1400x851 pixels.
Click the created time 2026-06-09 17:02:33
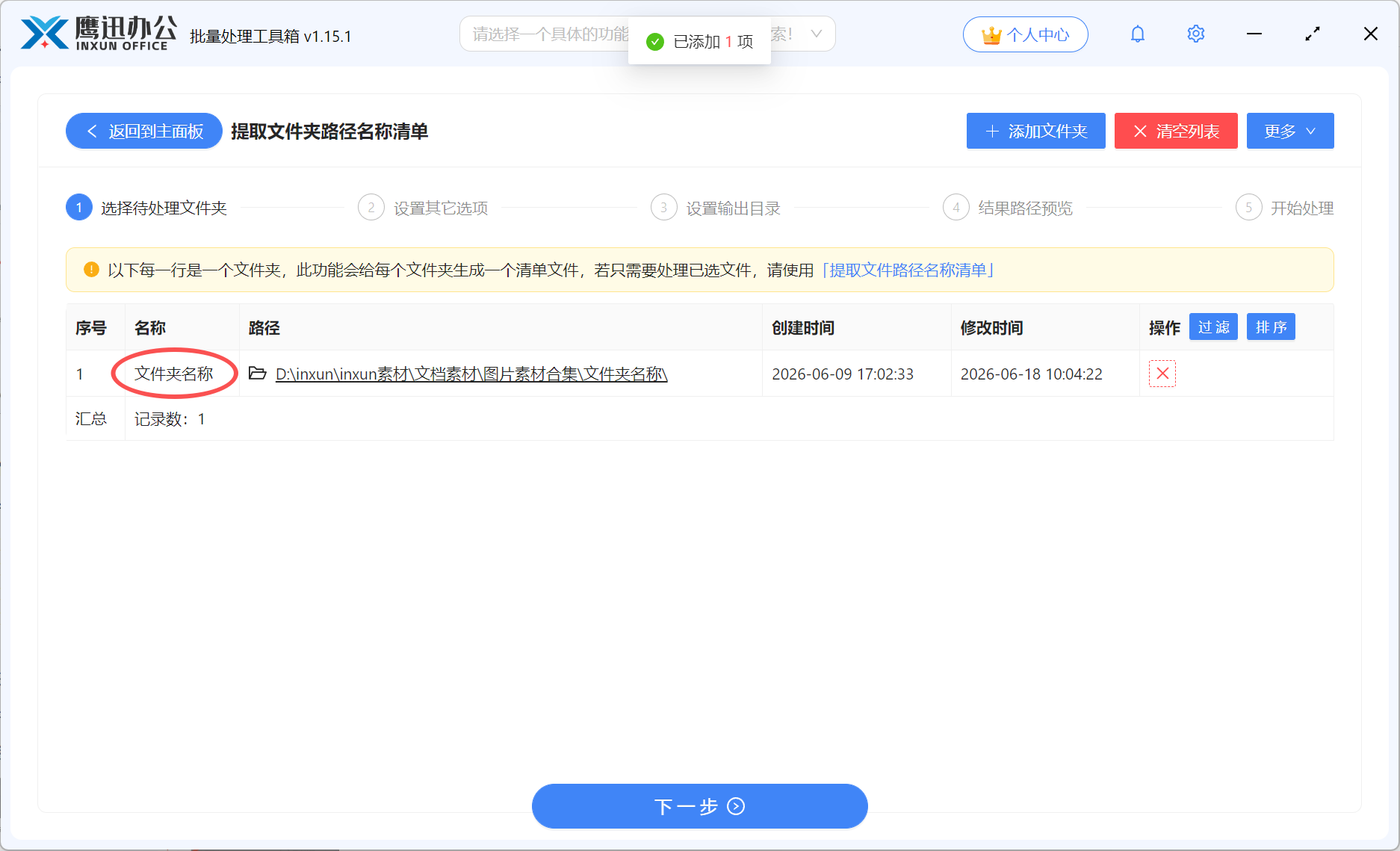843,374
